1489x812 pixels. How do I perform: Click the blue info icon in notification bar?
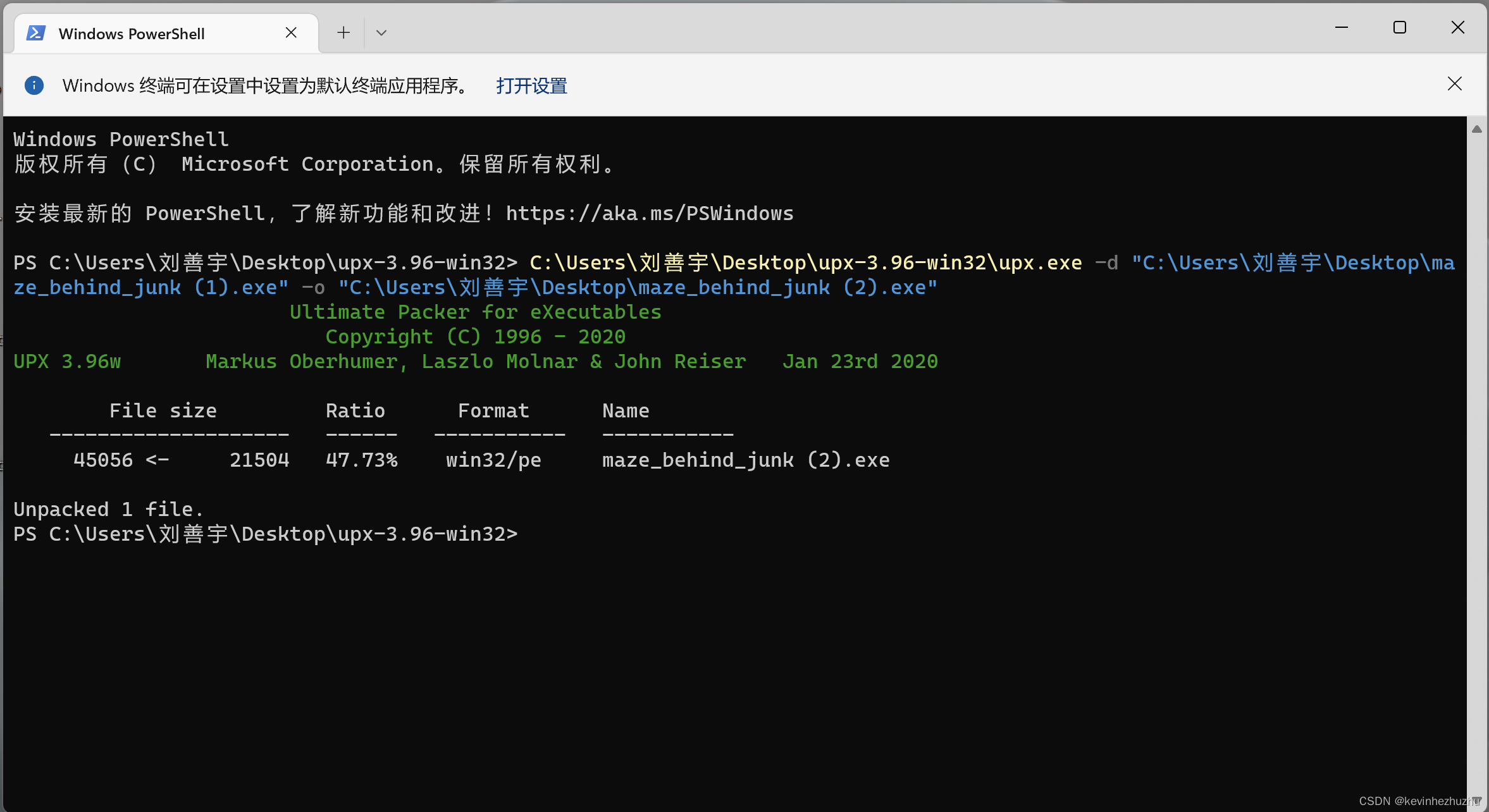coord(34,85)
